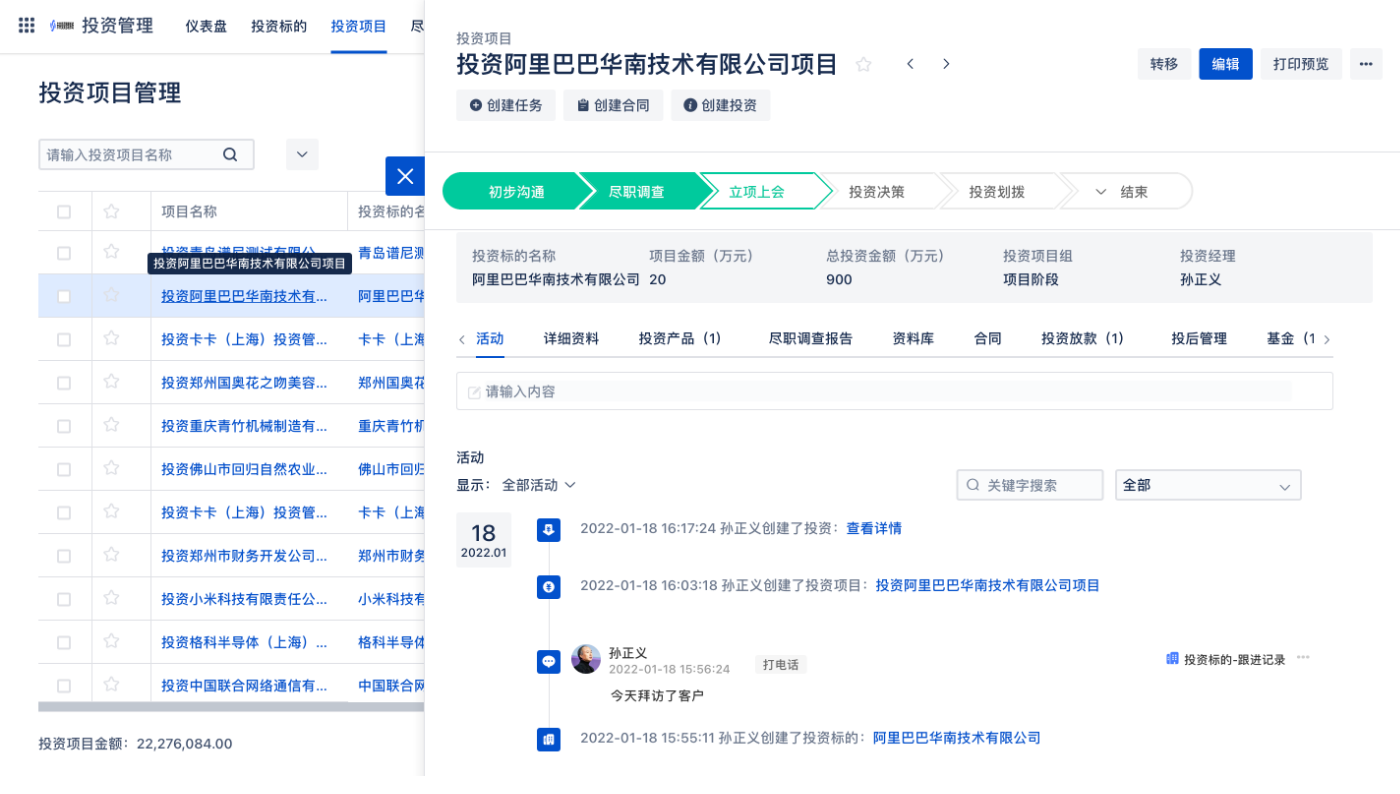
Task: Star the 投资郑州国奥花之吻美容 row
Action: tap(111, 382)
